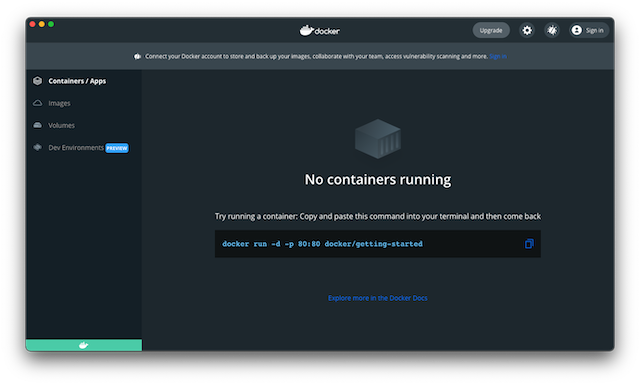Click the account avatar icon
640x385 pixels.
[x=576, y=30]
